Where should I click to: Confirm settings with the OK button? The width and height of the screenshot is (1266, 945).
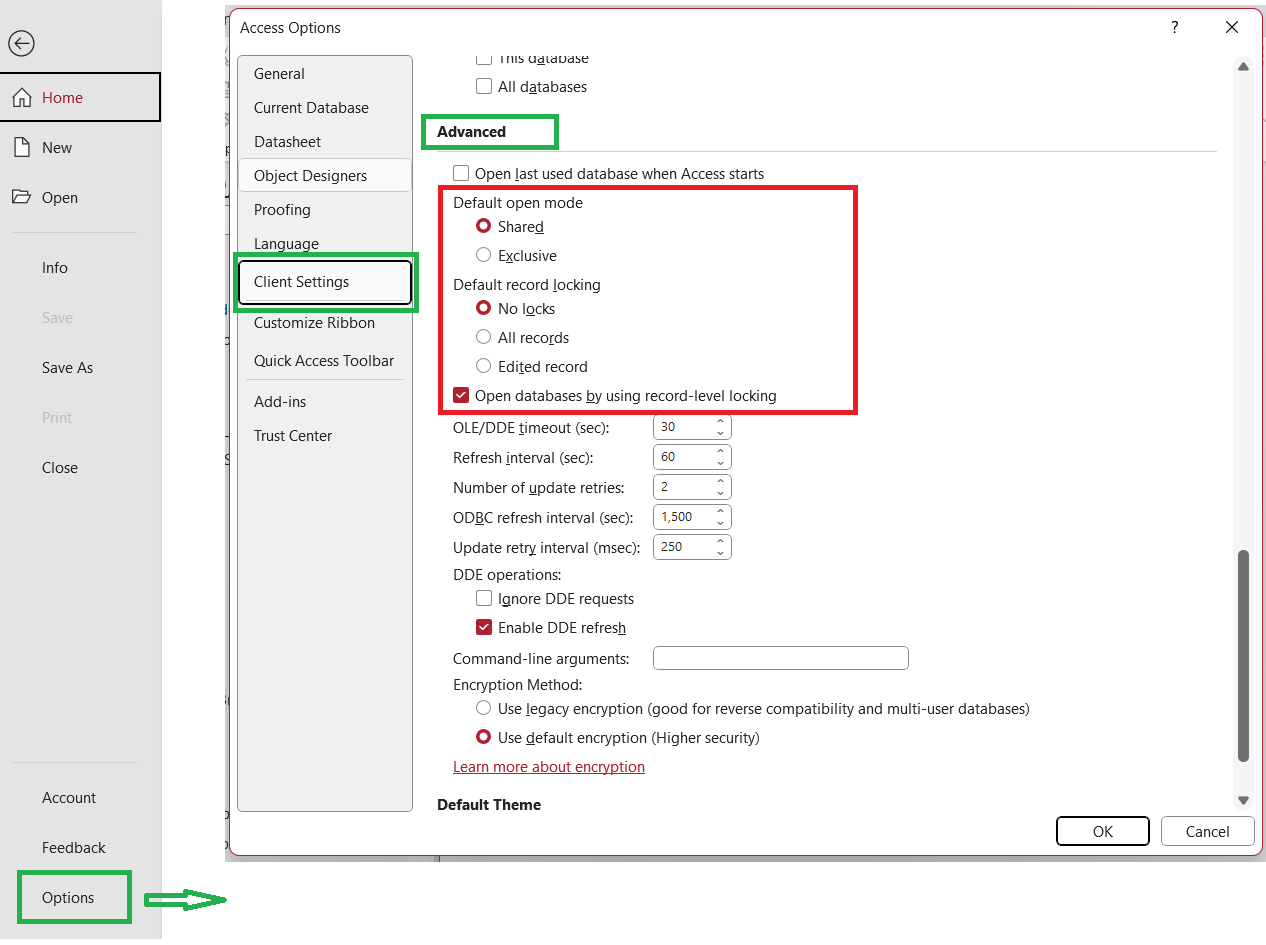pos(1102,831)
